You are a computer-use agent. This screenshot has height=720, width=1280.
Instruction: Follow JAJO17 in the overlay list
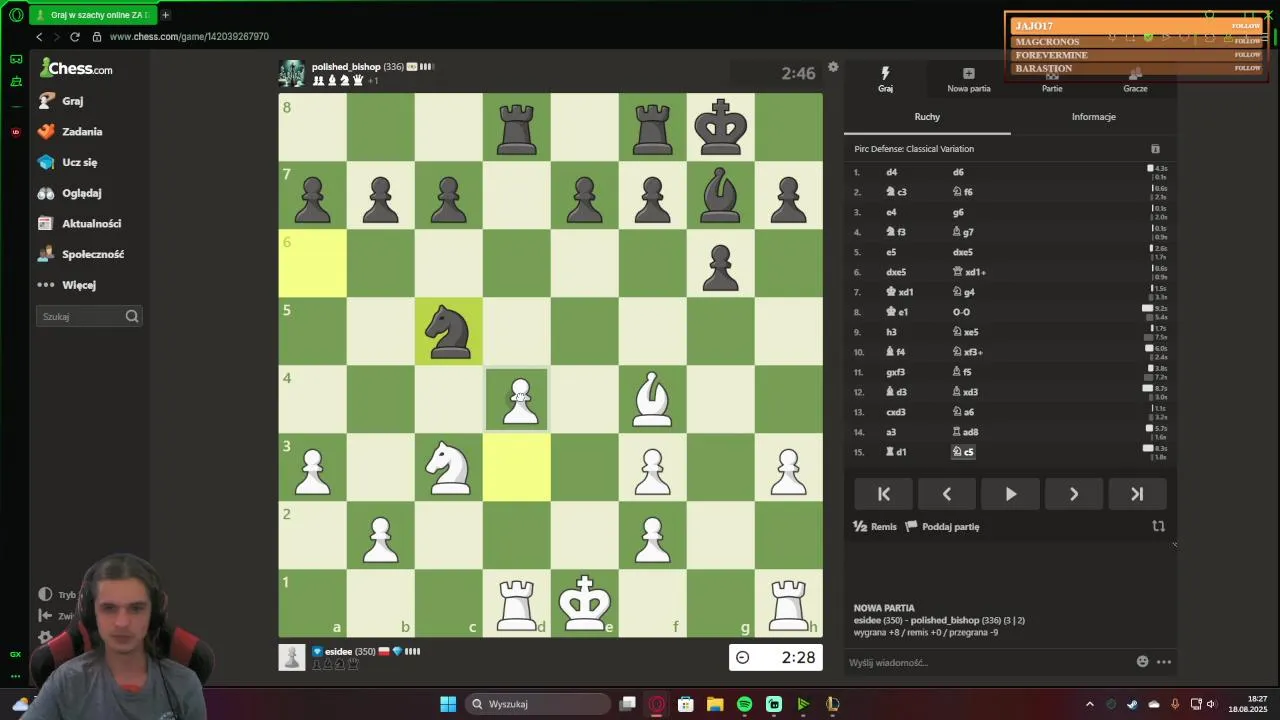pyautogui.click(x=1246, y=26)
